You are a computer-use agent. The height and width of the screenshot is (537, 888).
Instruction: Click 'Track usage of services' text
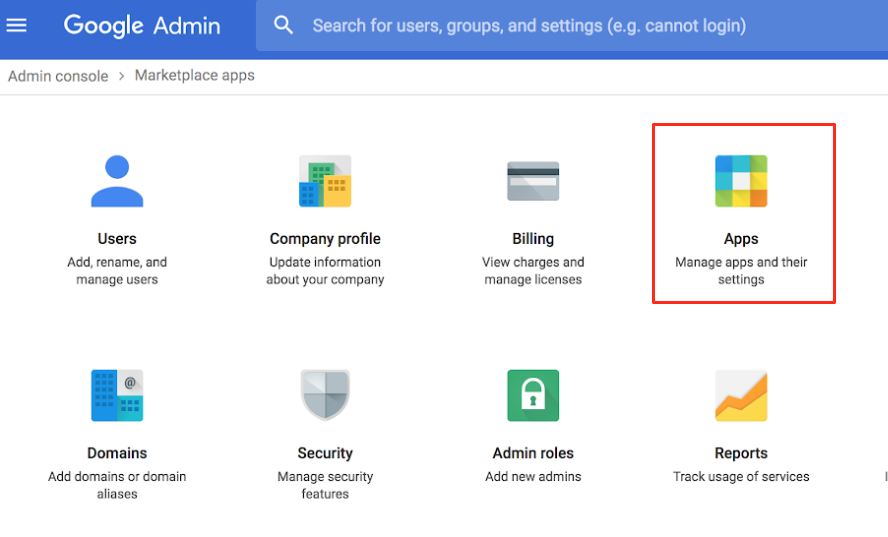coord(741,477)
